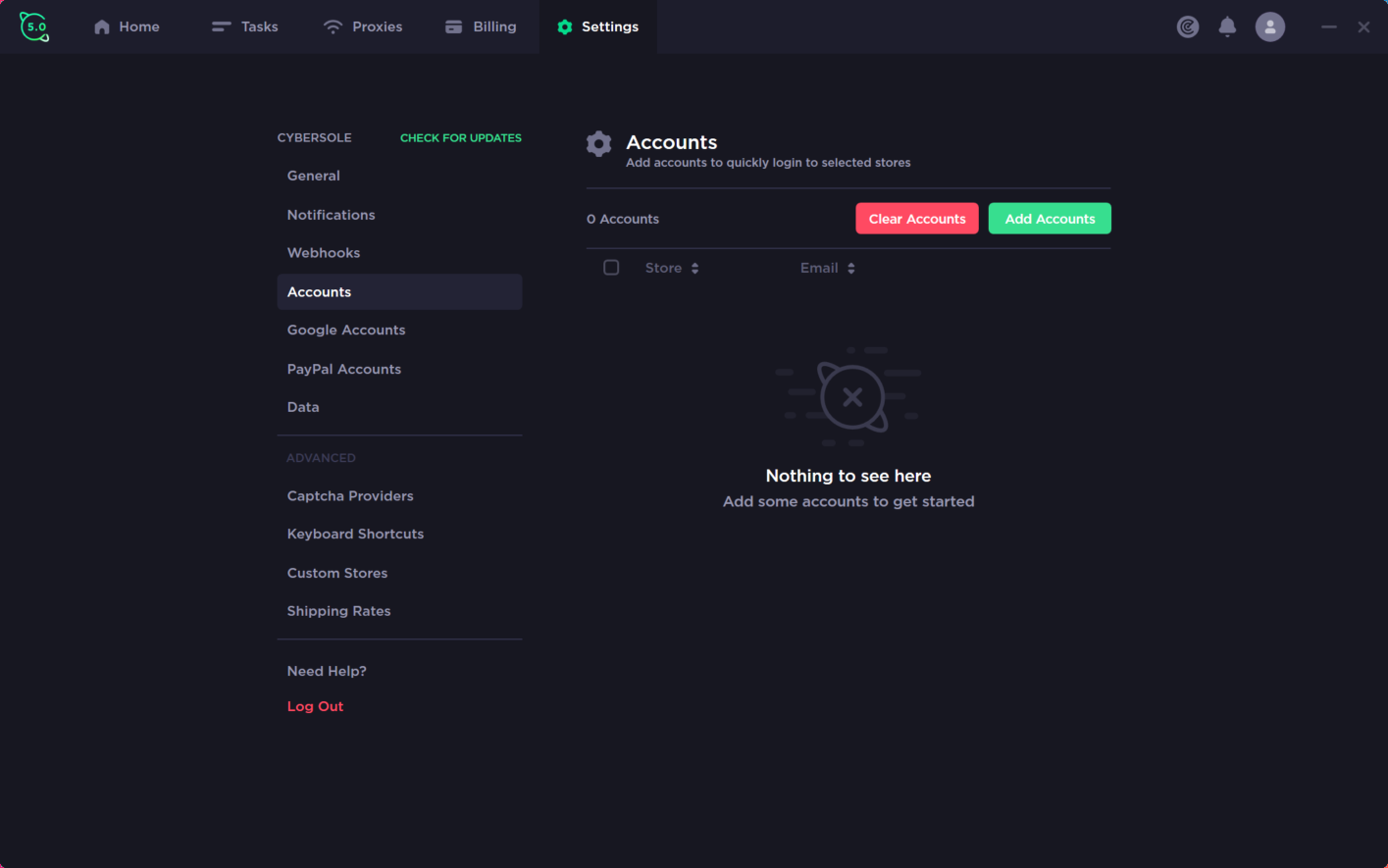Screen dimensions: 1388x868
Task: Click the Settings gear icon in top bar
Action: (x=565, y=26)
